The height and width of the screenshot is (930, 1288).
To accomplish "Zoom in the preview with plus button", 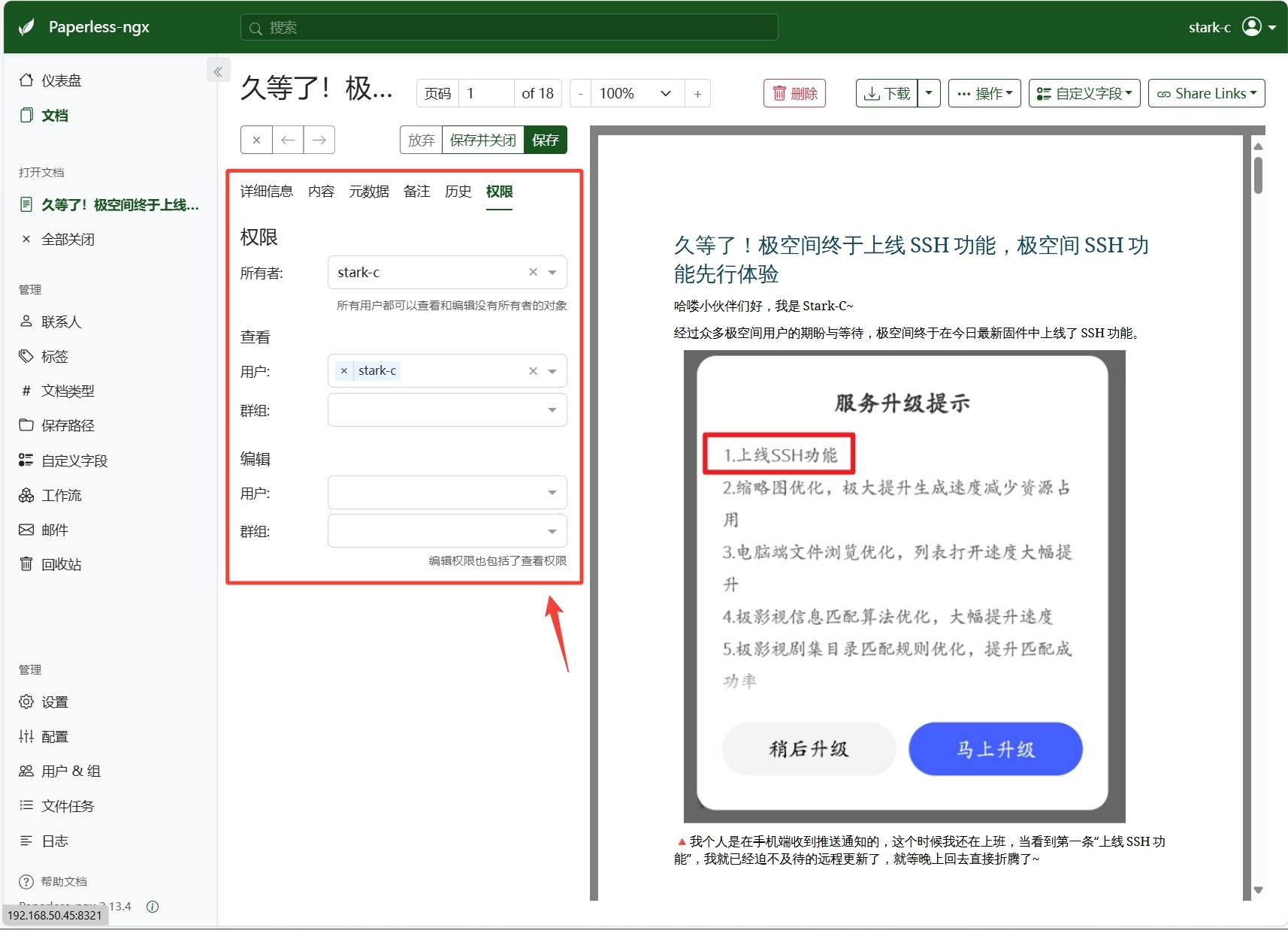I will pos(697,93).
